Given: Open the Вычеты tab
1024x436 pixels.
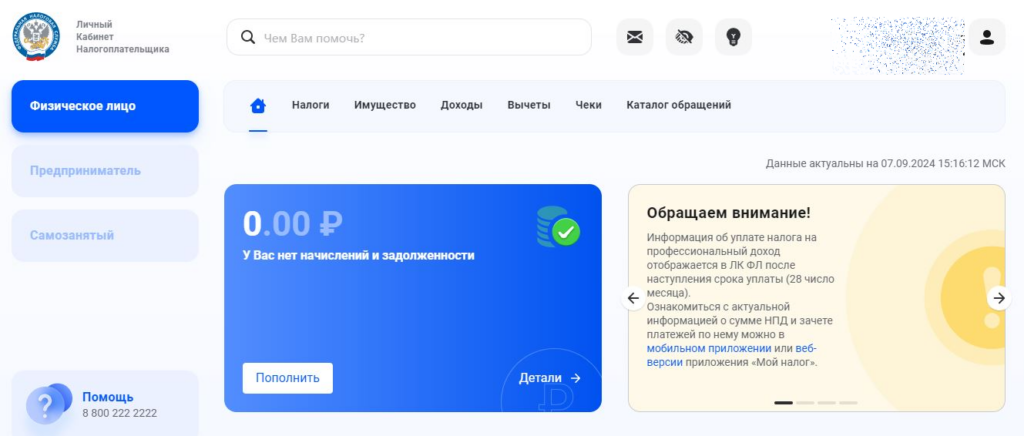Looking at the screenshot, I should 528,105.
